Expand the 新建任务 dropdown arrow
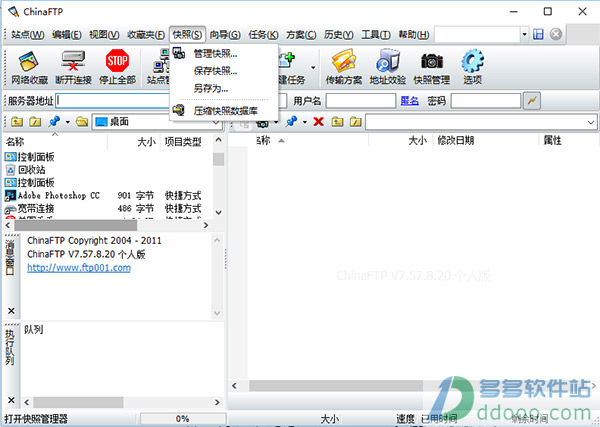Screen dimensions: 600x427 [x=313, y=68]
